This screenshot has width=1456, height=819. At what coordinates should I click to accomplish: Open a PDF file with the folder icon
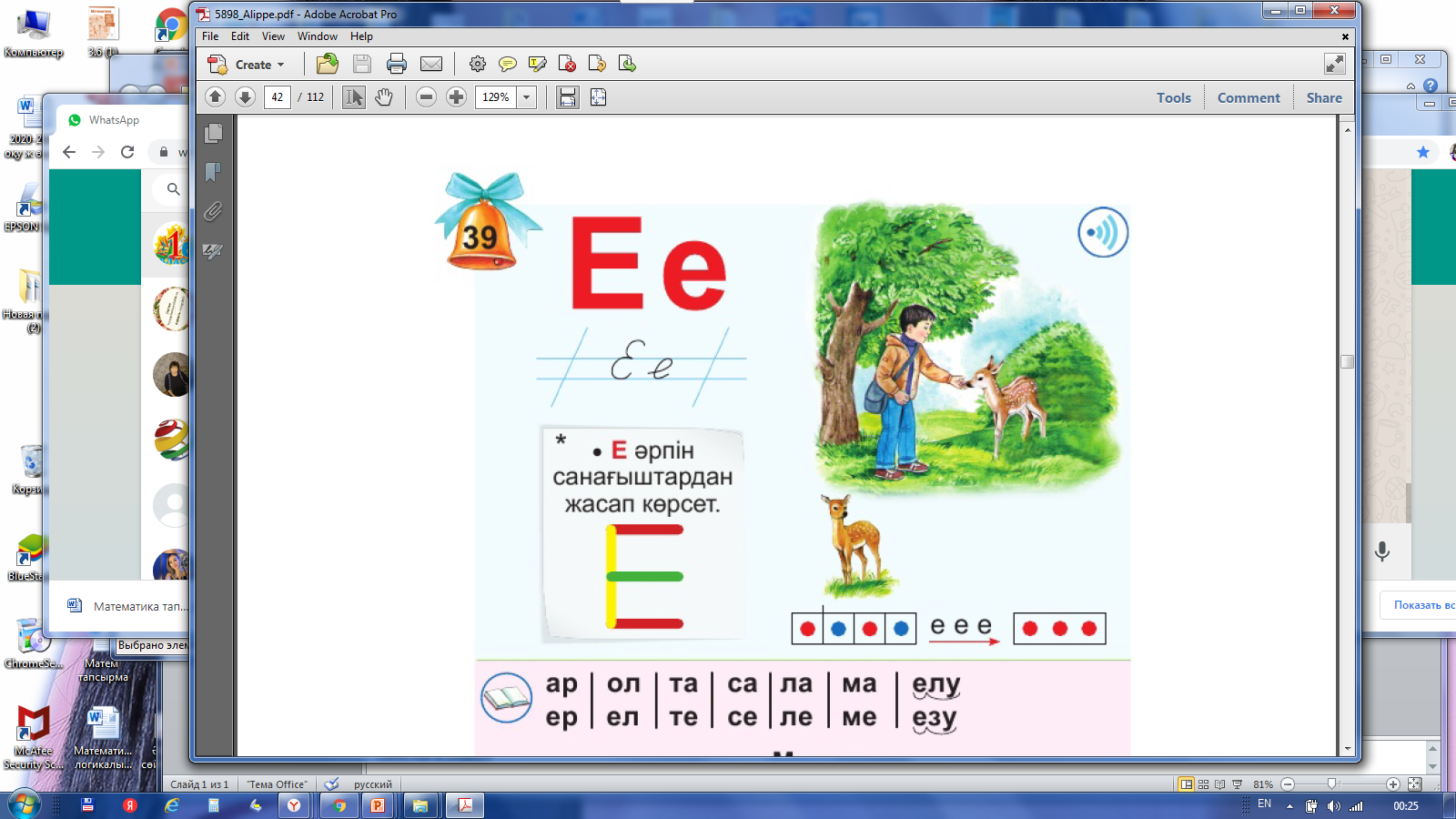click(328, 64)
